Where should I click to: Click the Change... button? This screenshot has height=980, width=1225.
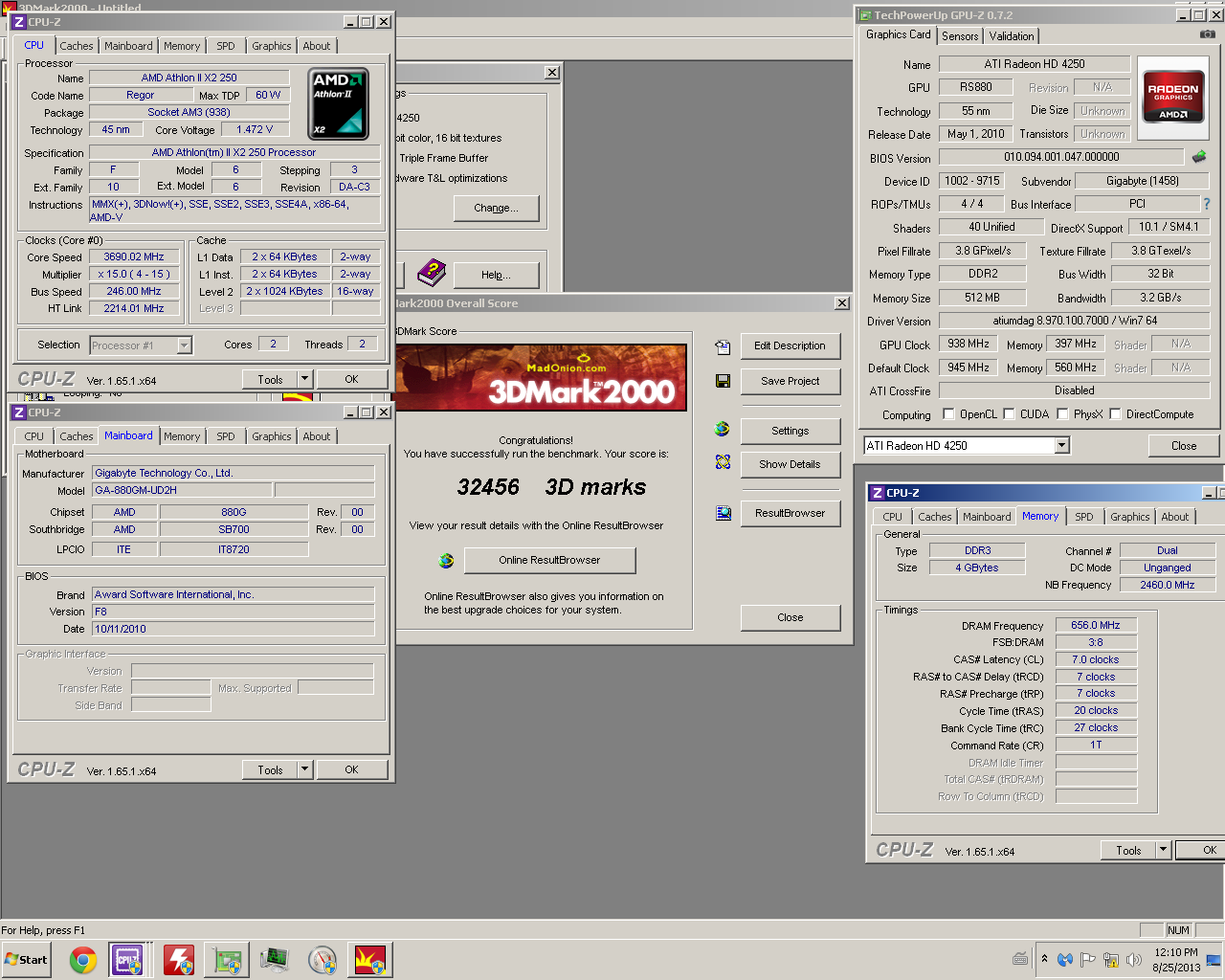[496, 208]
